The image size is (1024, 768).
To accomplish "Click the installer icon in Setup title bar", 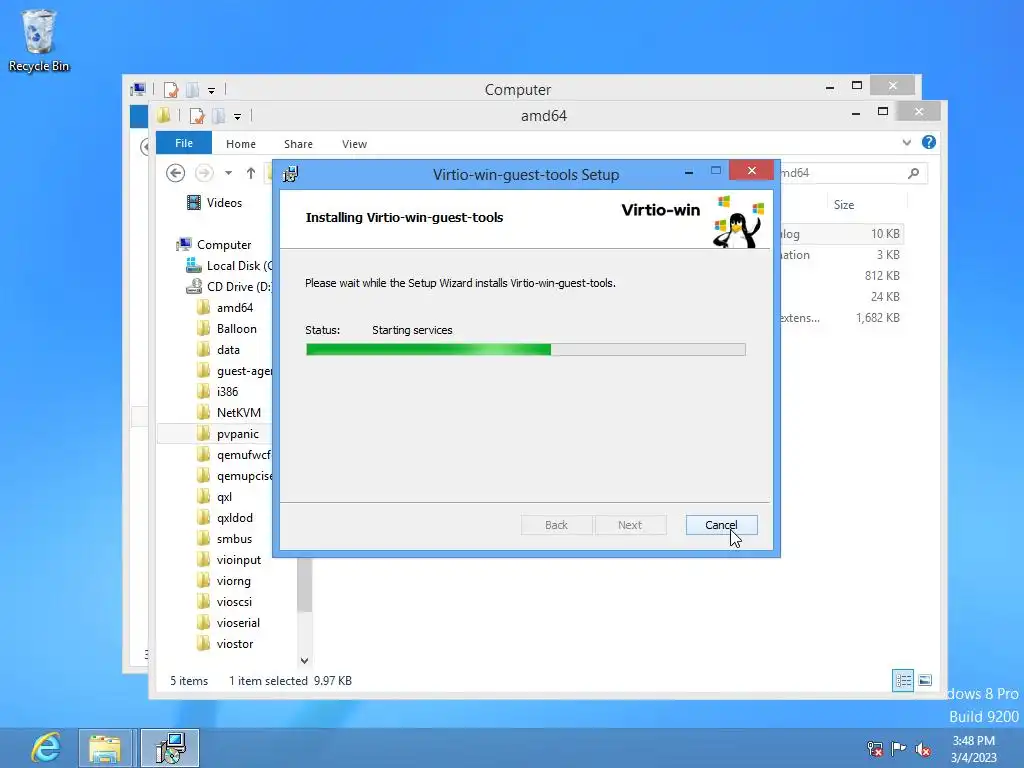I will coord(291,174).
